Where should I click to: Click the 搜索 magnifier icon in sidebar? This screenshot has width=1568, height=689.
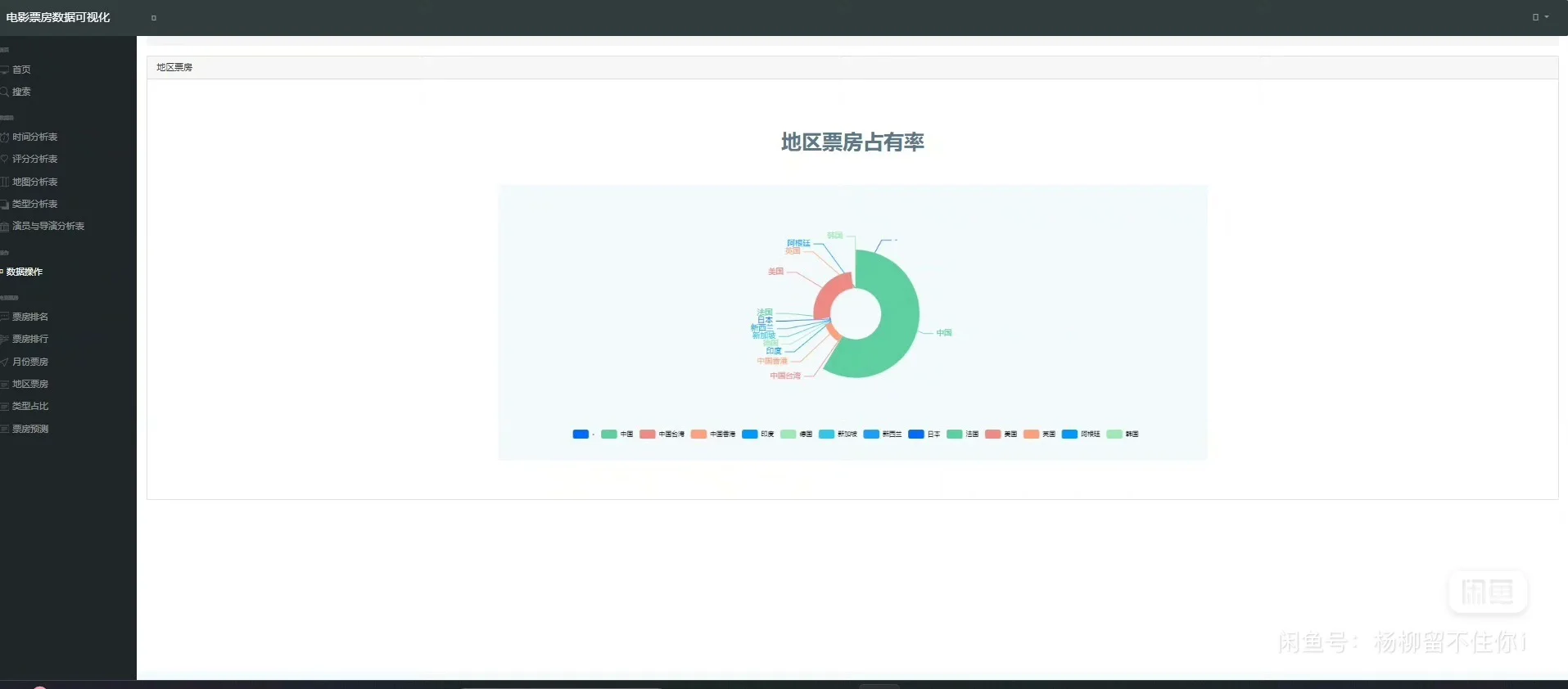coord(4,92)
